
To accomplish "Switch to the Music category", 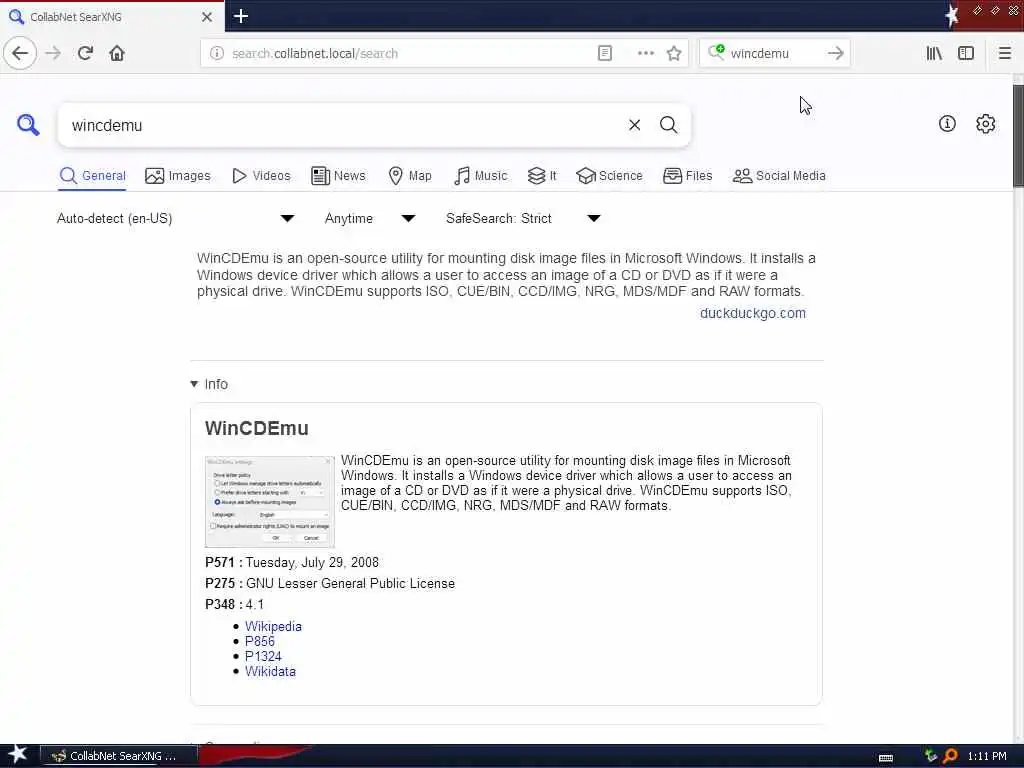I will pyautogui.click(x=481, y=176).
